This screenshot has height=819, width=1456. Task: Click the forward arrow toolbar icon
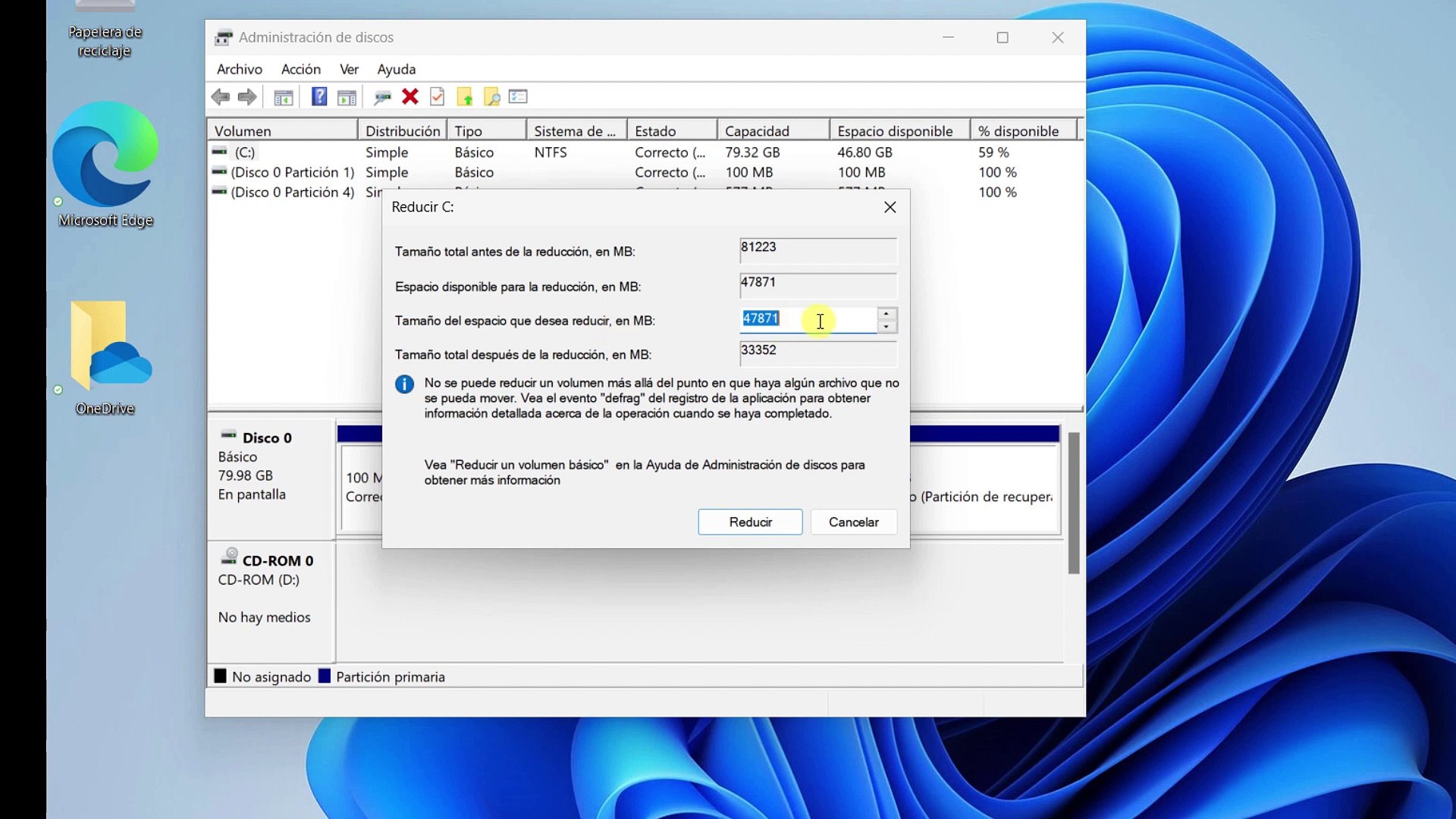(x=247, y=97)
